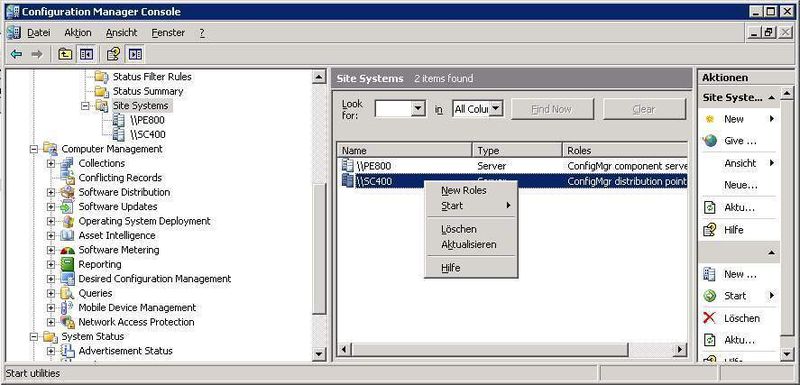Open the Datei menu

coord(39,33)
